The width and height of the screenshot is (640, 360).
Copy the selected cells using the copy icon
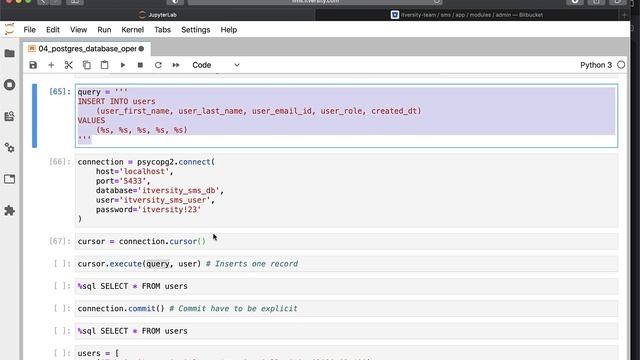coord(87,65)
